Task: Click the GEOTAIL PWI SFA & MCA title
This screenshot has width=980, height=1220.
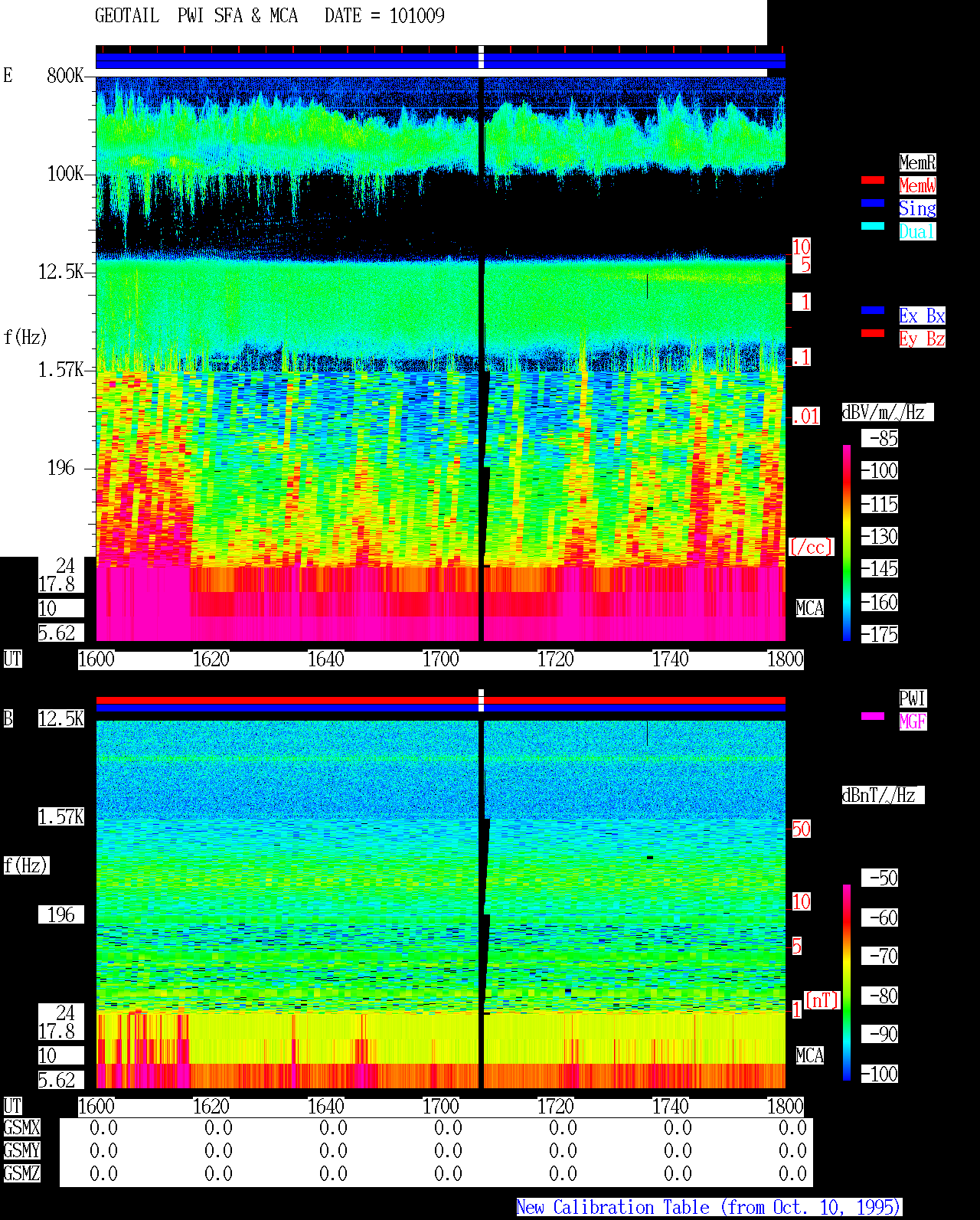Action: tap(196, 16)
